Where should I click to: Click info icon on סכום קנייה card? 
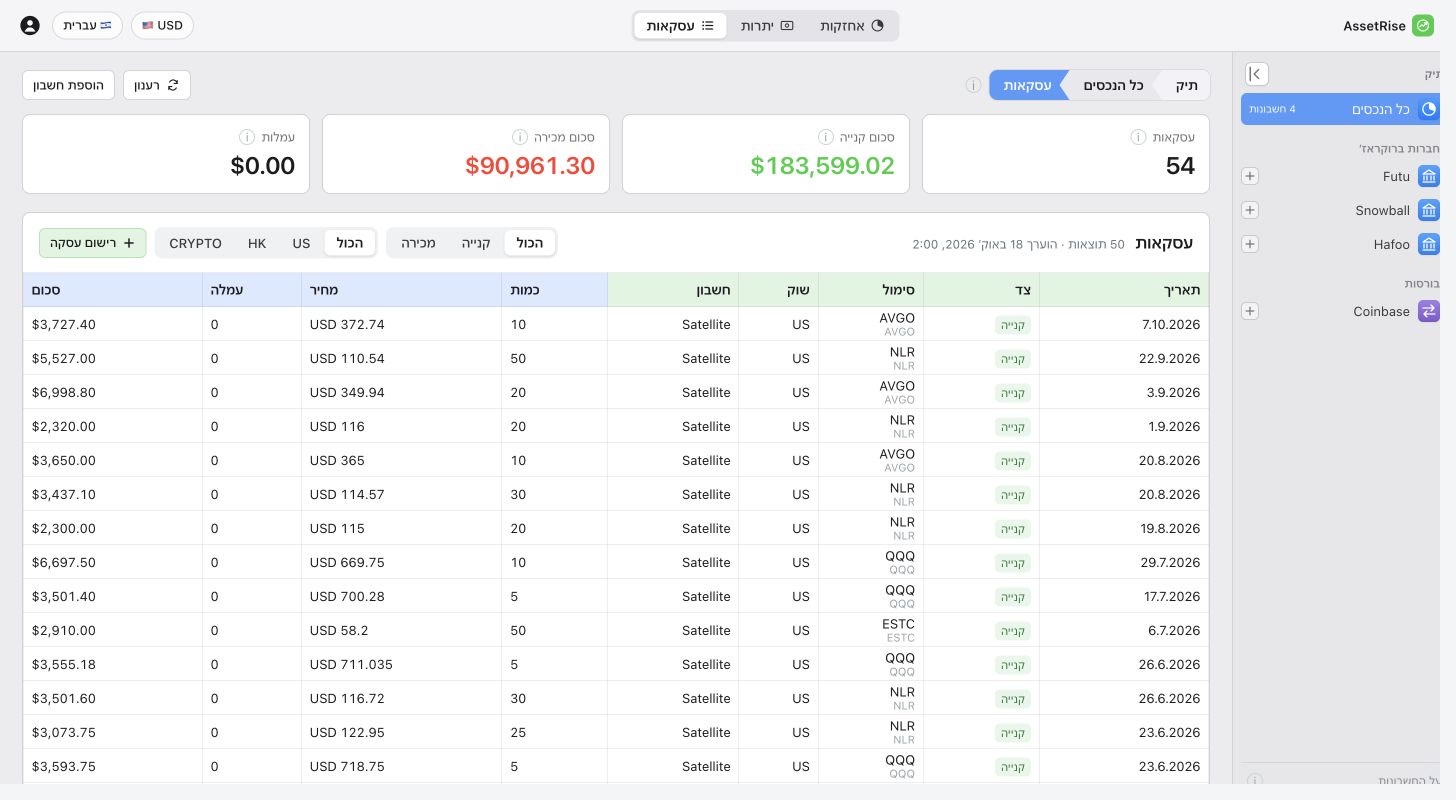[826, 137]
